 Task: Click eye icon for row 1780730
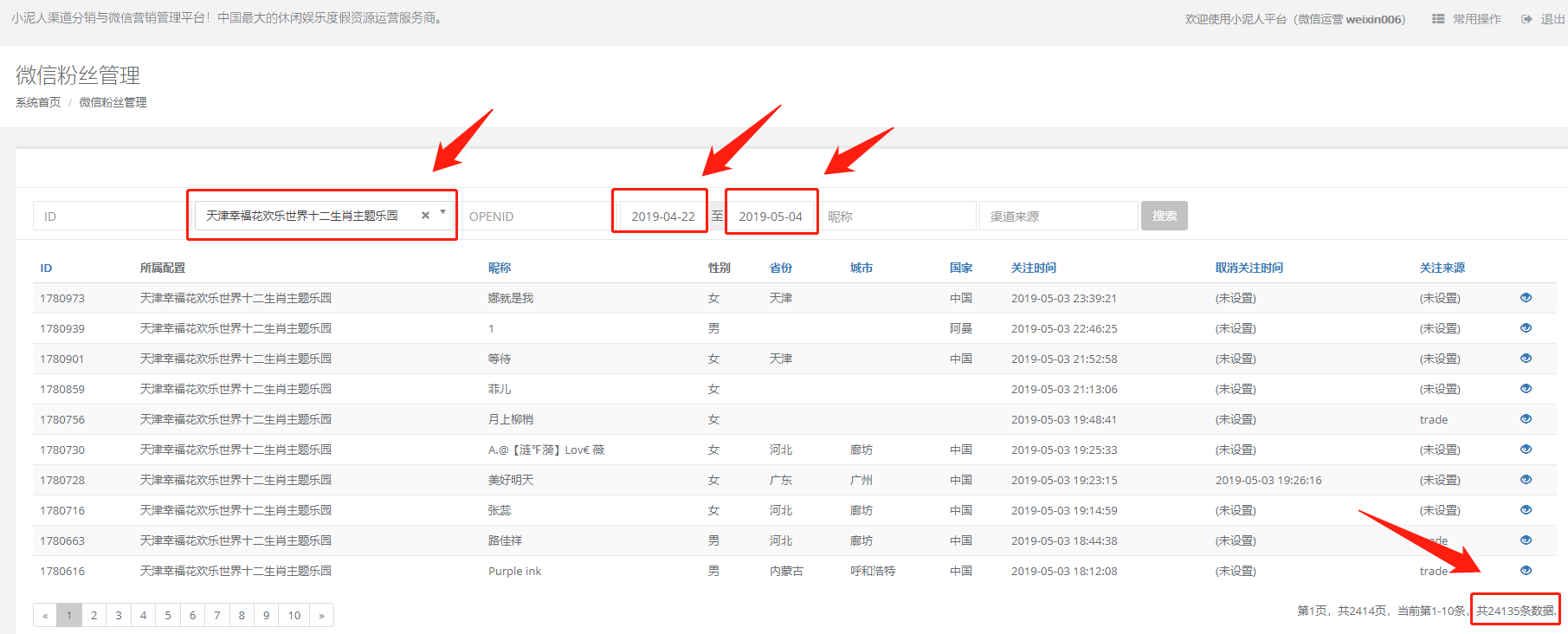[x=1526, y=450]
